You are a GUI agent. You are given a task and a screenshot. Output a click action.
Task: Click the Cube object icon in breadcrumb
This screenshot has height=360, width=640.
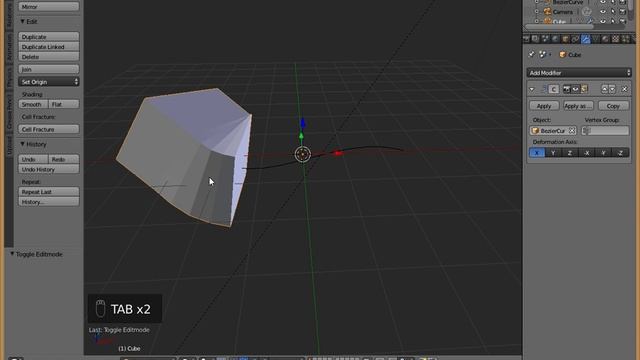tap(562, 54)
